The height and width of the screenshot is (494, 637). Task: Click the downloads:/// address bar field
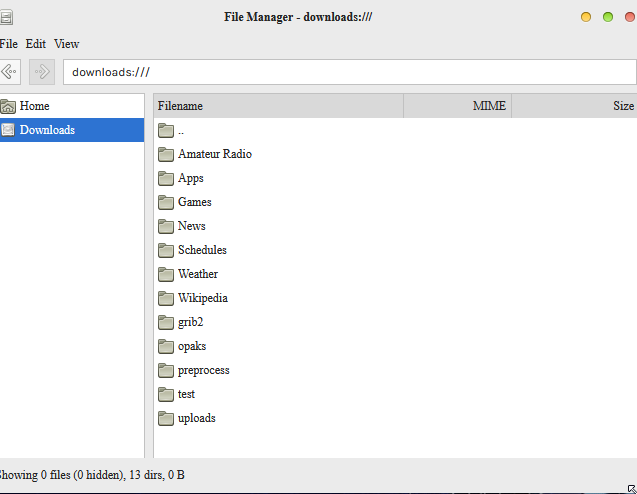pyautogui.click(x=349, y=72)
